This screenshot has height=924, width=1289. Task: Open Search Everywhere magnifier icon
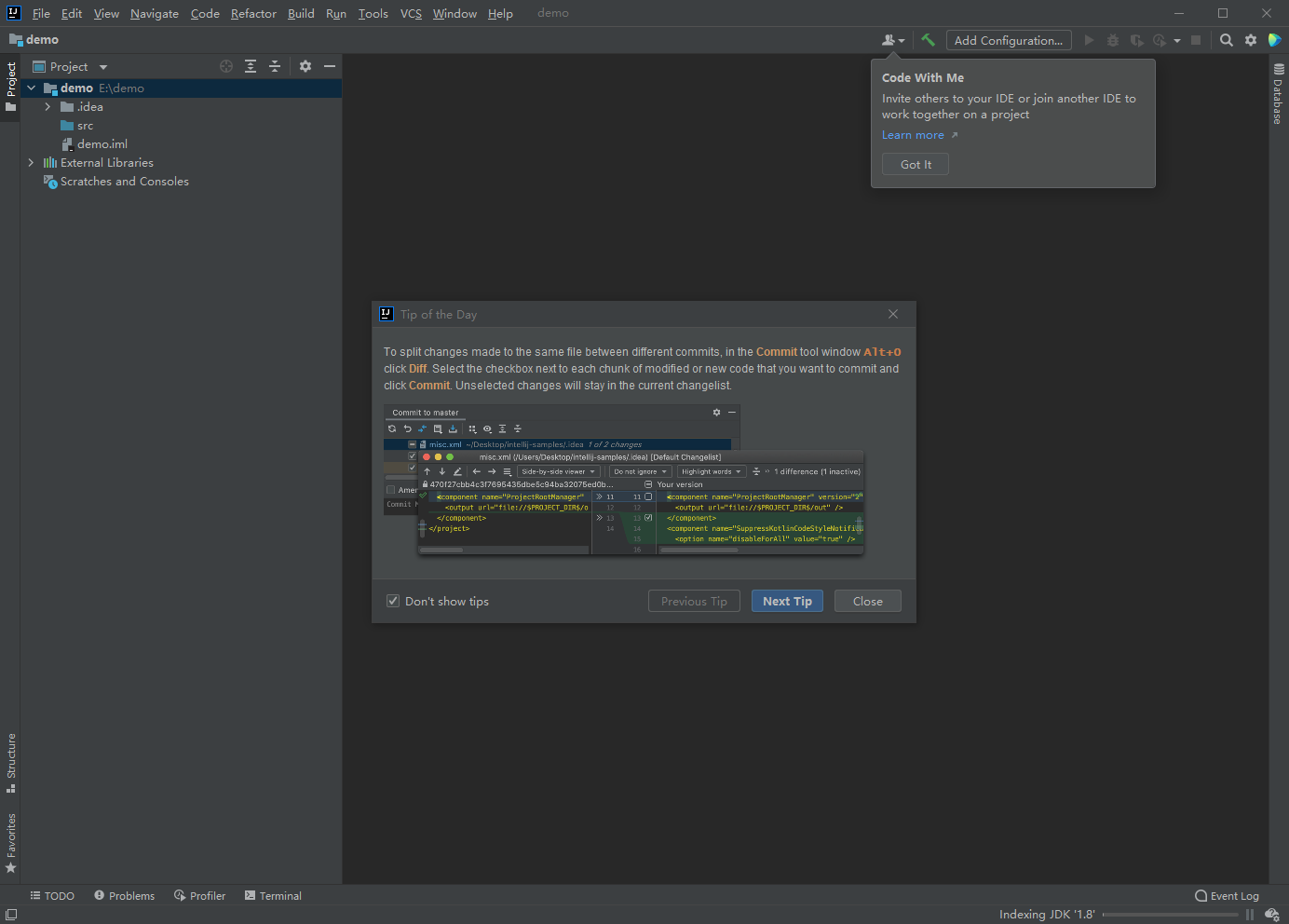1227,40
